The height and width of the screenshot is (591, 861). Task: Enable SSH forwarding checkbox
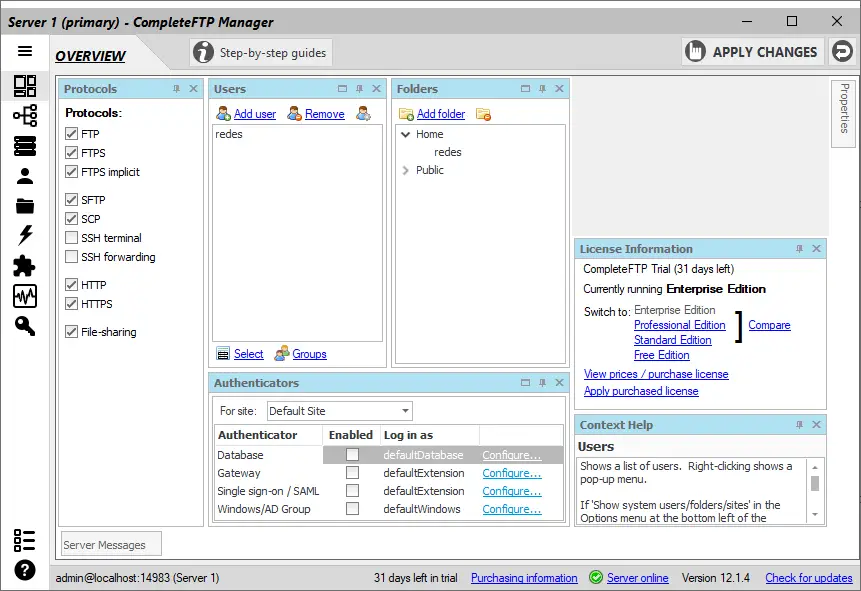71,257
